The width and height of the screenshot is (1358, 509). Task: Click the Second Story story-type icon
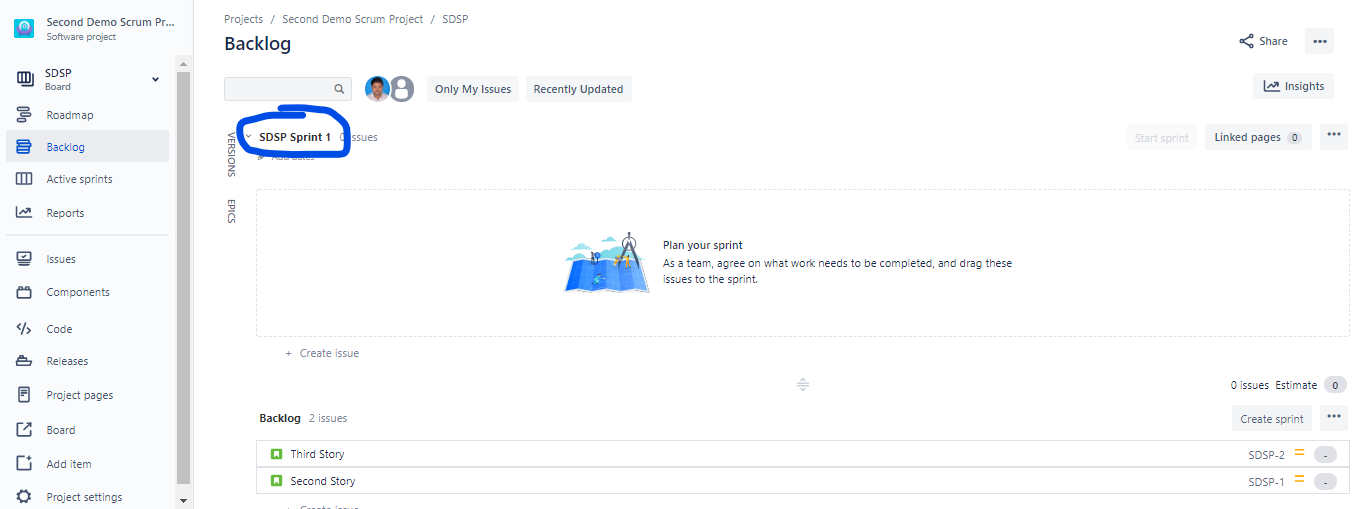click(x=276, y=481)
